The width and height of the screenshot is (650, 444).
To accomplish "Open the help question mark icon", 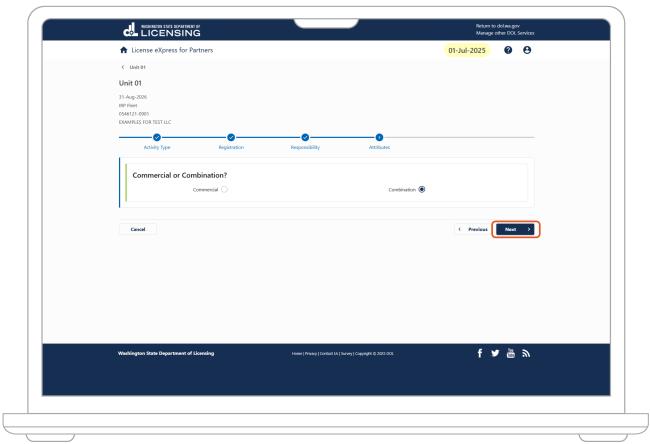I will pyautogui.click(x=508, y=50).
